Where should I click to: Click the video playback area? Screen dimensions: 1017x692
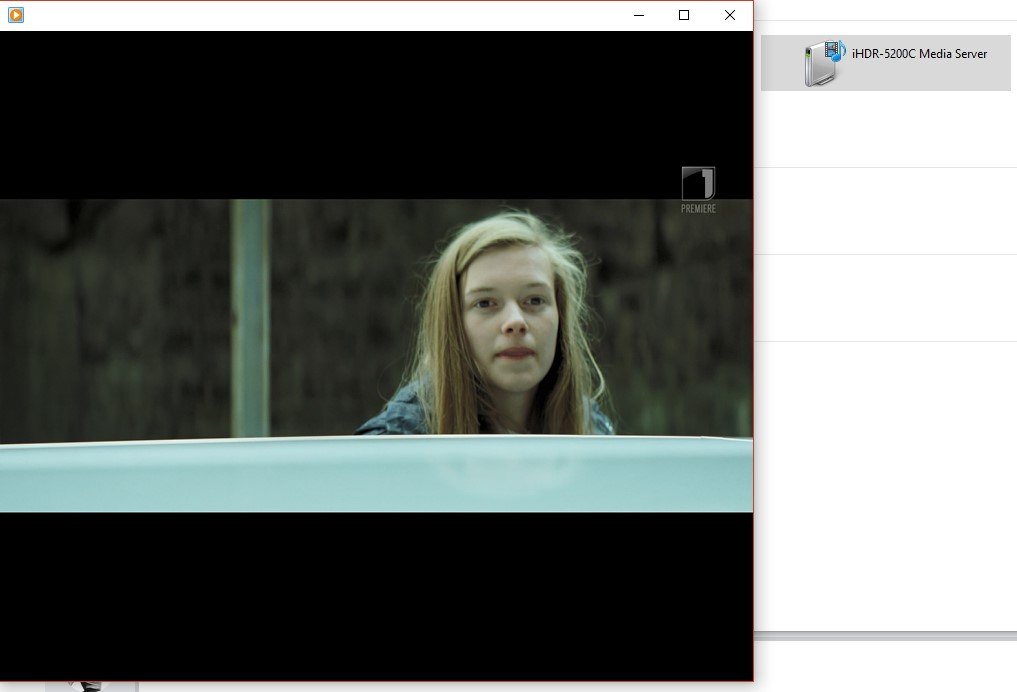376,355
